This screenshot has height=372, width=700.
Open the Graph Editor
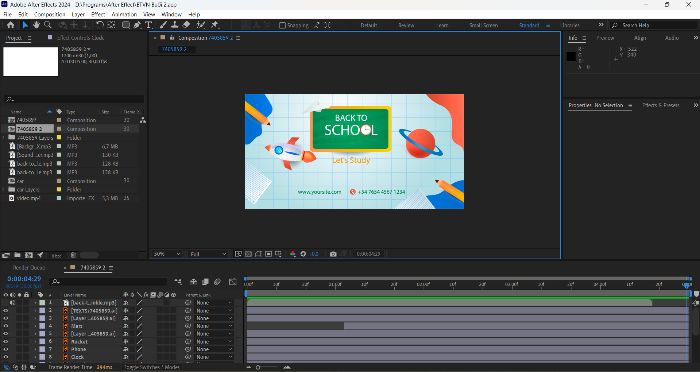(233, 281)
